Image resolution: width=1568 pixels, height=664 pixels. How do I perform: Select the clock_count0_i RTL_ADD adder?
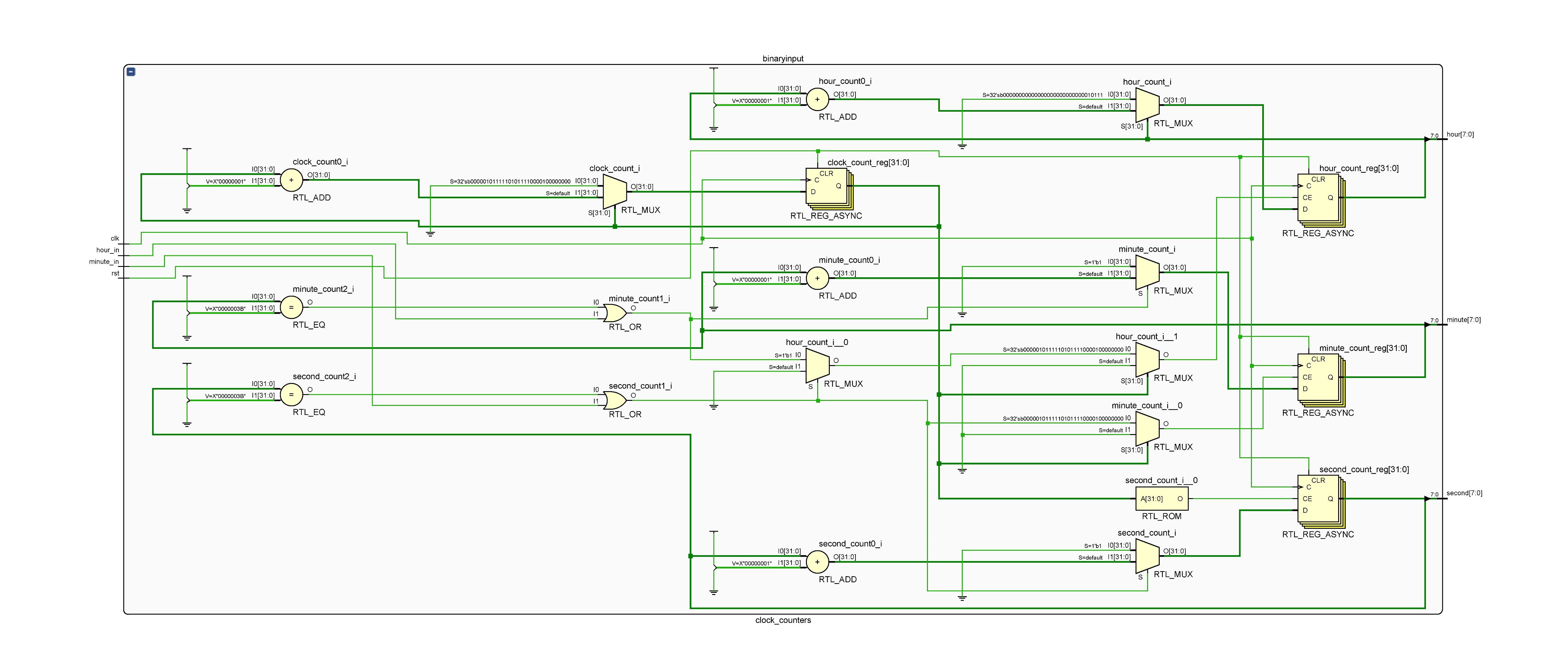[291, 180]
